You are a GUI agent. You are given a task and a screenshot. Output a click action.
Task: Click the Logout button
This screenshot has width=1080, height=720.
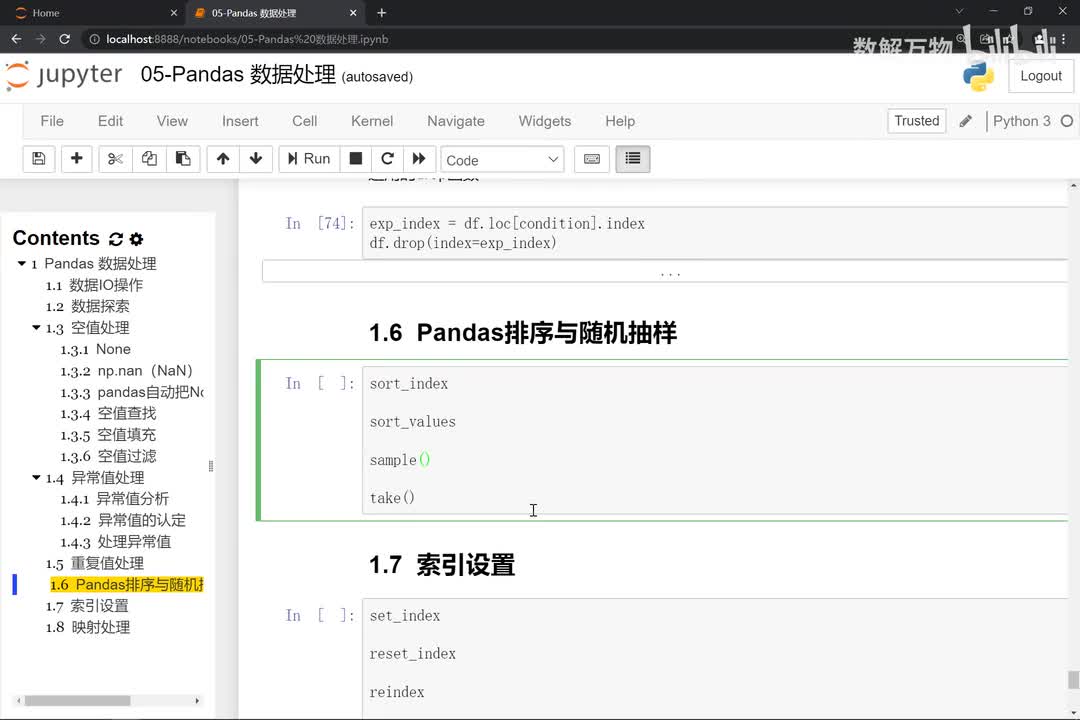(1041, 76)
